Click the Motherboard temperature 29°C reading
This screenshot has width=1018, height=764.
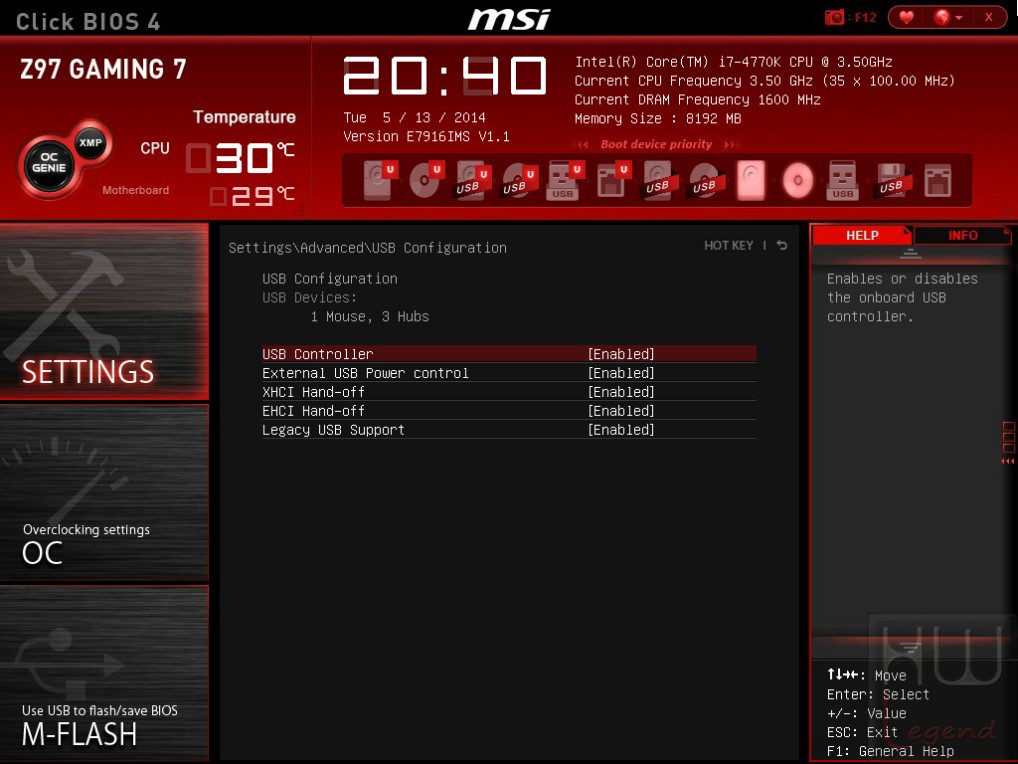(x=252, y=195)
